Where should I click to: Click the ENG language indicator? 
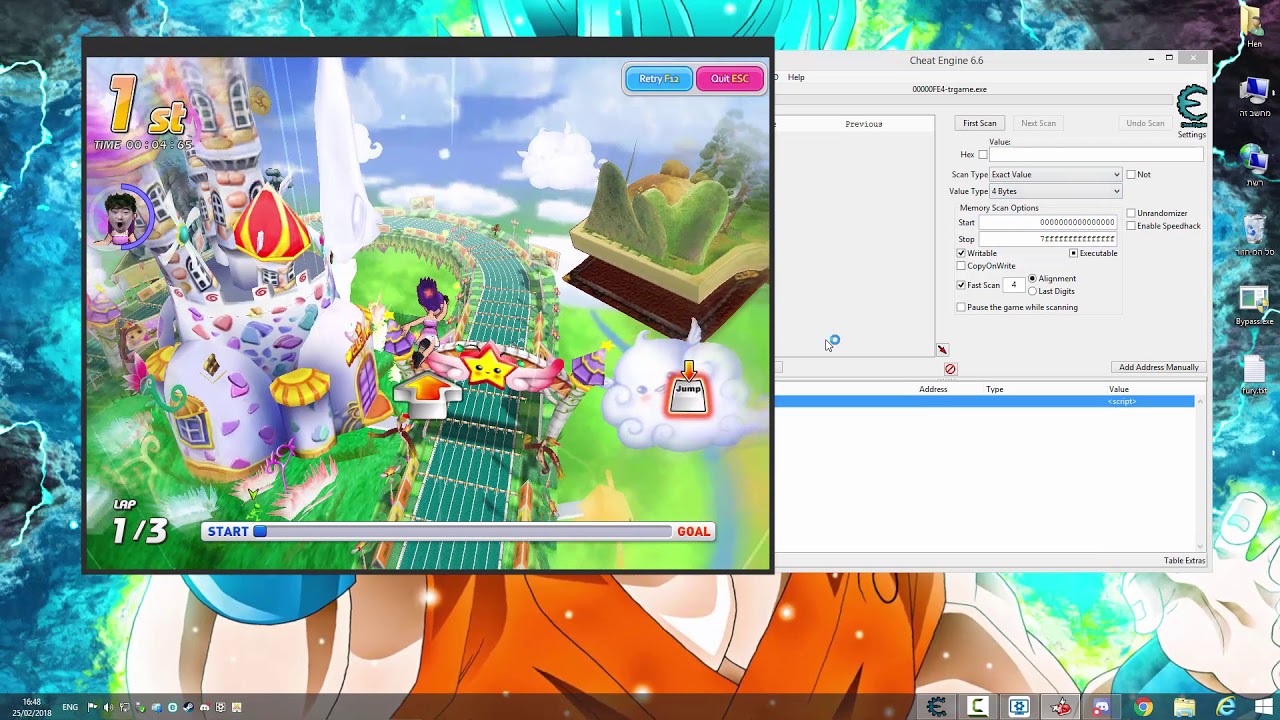point(70,707)
